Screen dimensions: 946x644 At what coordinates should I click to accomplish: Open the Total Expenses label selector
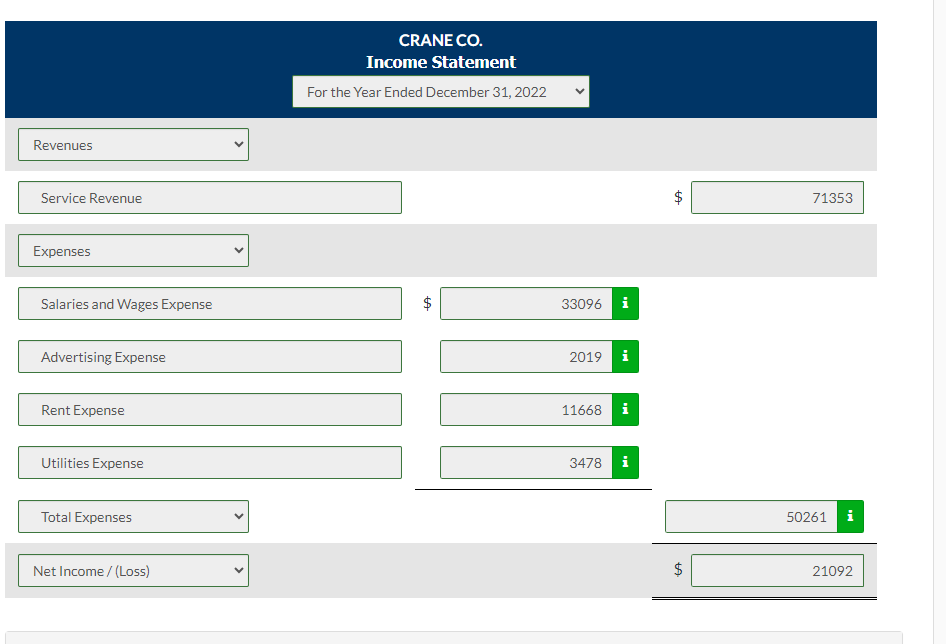[x=133, y=516]
